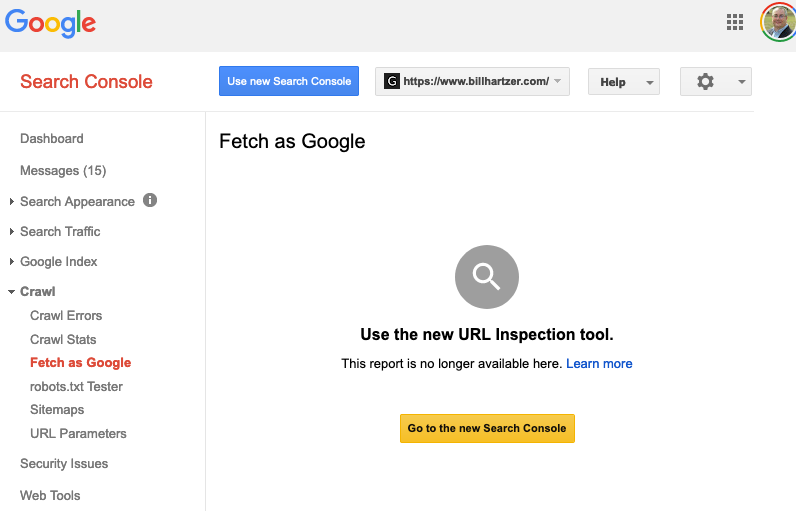
Task: Go to Dashboard
Action: click(x=52, y=139)
